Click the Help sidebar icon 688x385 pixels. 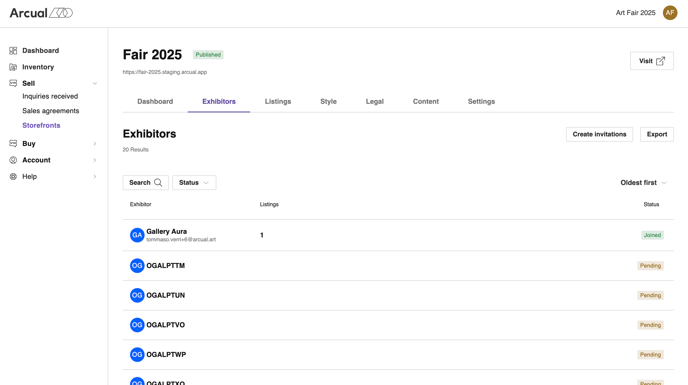click(x=13, y=176)
